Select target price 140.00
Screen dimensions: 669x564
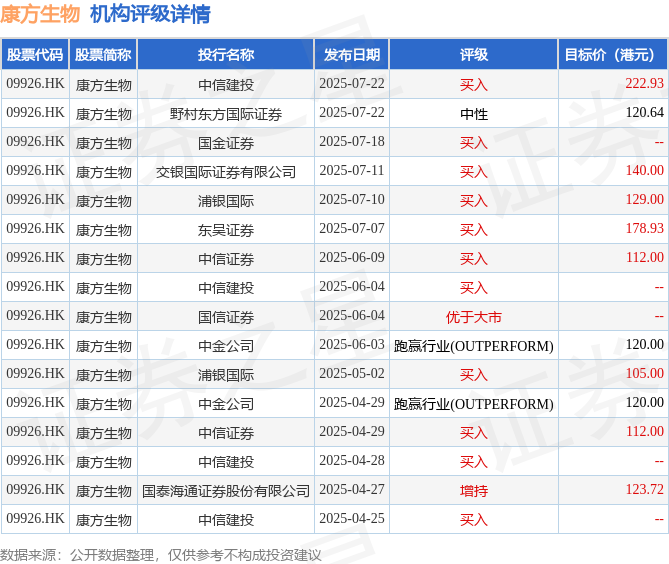(x=644, y=171)
